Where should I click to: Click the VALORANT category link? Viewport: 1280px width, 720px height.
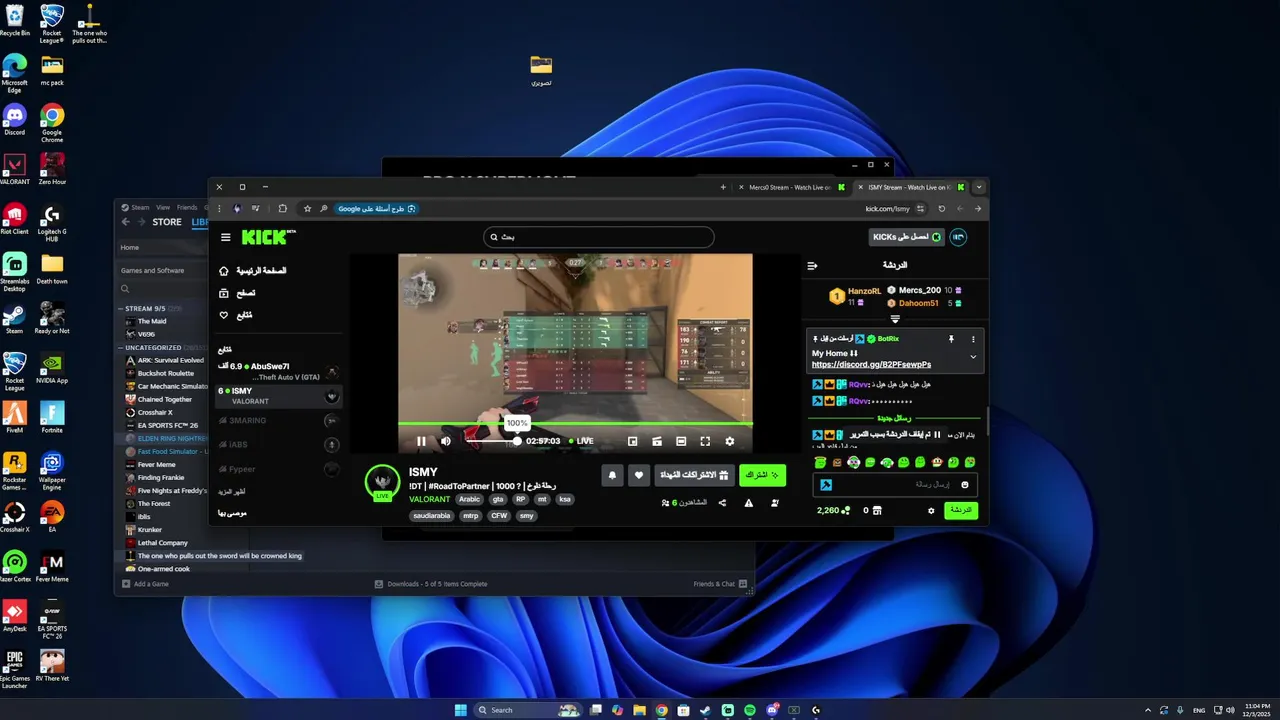429,499
